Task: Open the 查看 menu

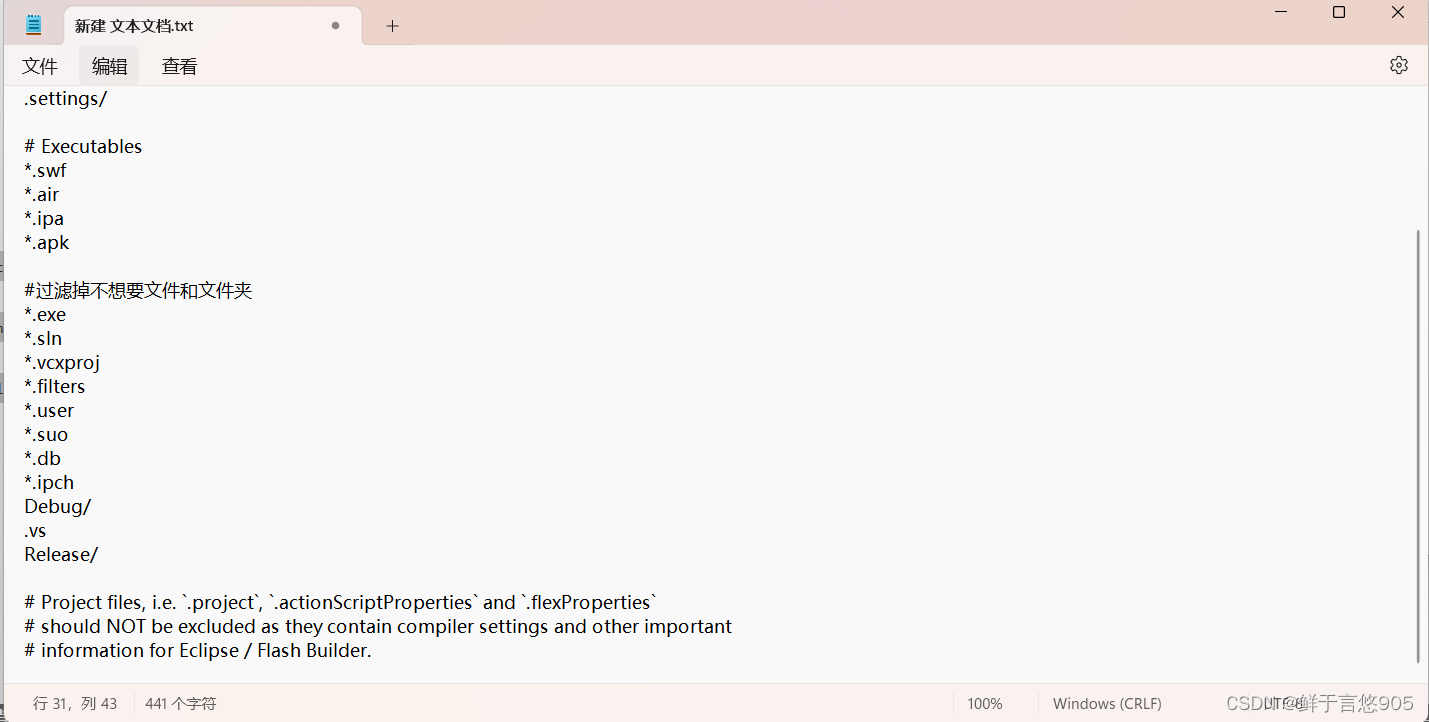Action: point(180,66)
